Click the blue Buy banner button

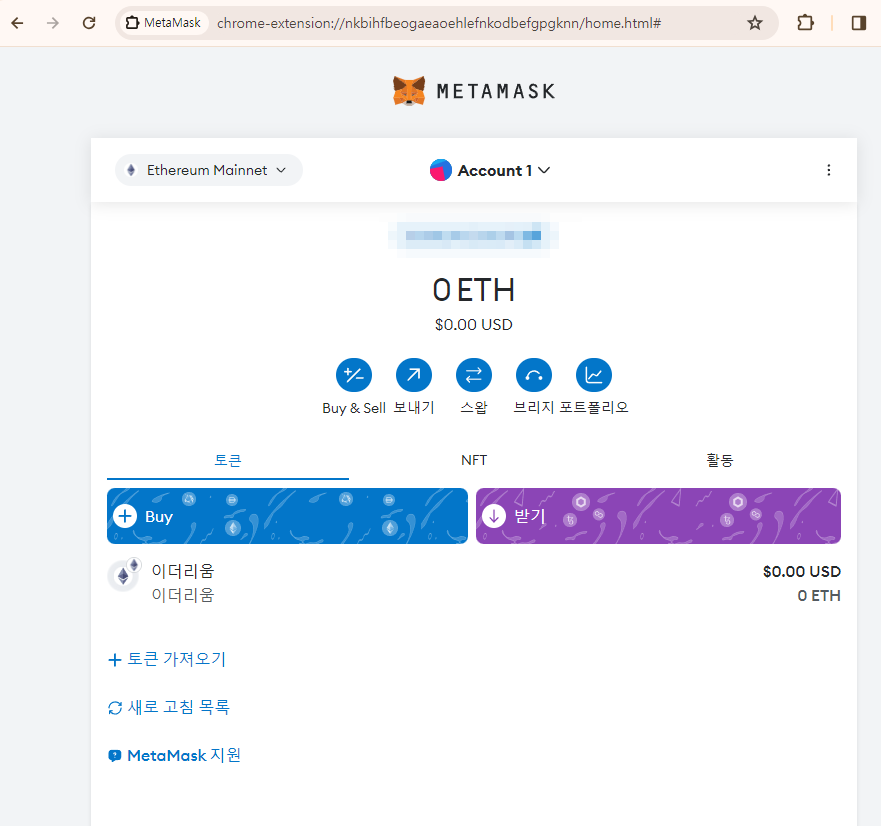point(287,515)
